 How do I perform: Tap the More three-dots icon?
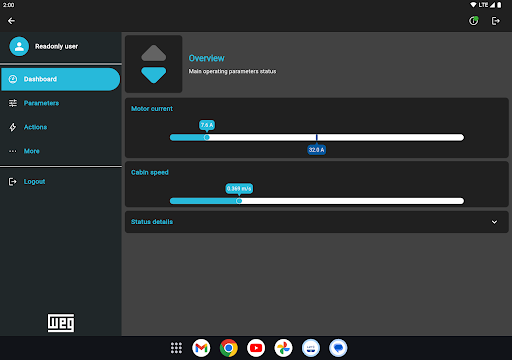pyautogui.click(x=13, y=151)
